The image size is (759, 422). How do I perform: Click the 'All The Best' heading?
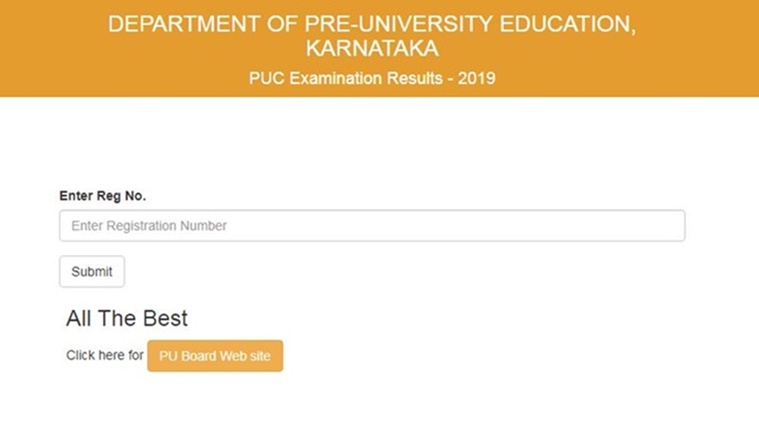[x=127, y=319]
